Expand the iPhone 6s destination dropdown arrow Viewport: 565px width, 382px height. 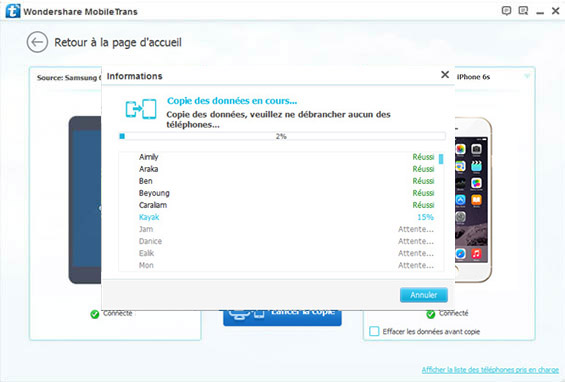[527, 76]
